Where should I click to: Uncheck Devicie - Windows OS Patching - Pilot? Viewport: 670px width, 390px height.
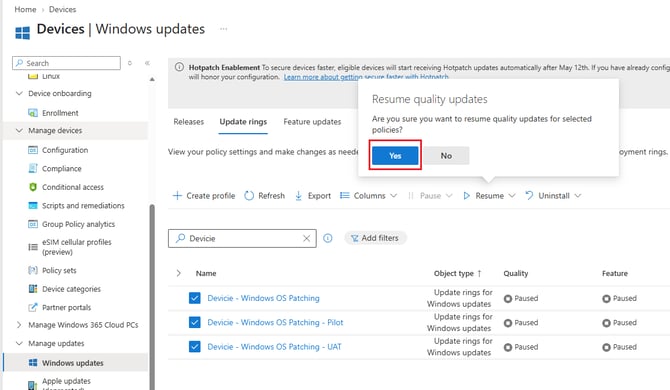[x=194, y=322]
